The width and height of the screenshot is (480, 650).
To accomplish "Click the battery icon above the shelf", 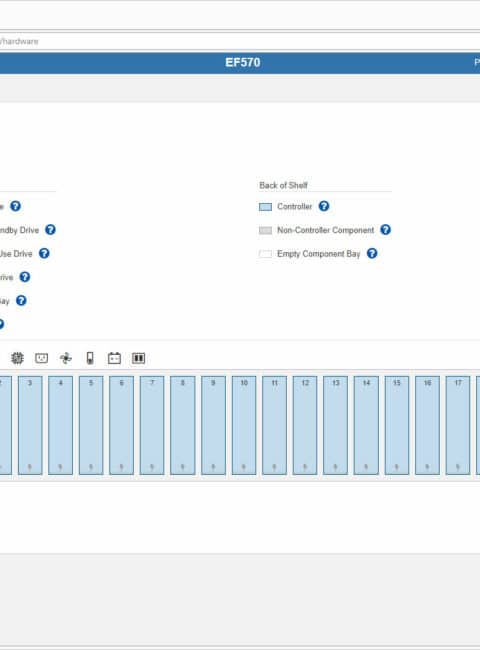I will 114,358.
